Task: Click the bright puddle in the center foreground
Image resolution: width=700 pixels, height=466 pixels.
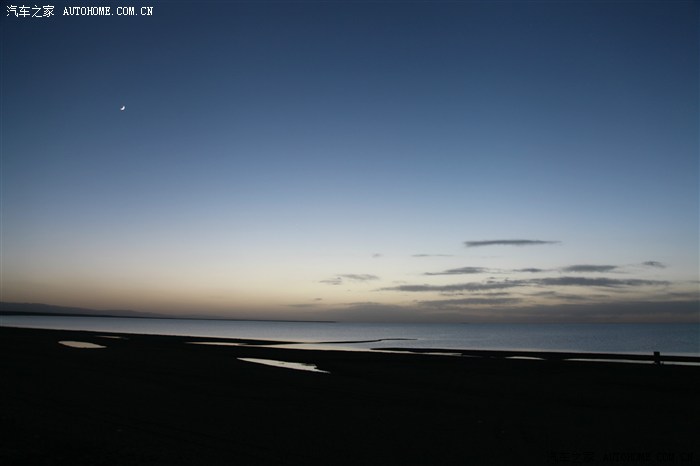Action: click(282, 364)
